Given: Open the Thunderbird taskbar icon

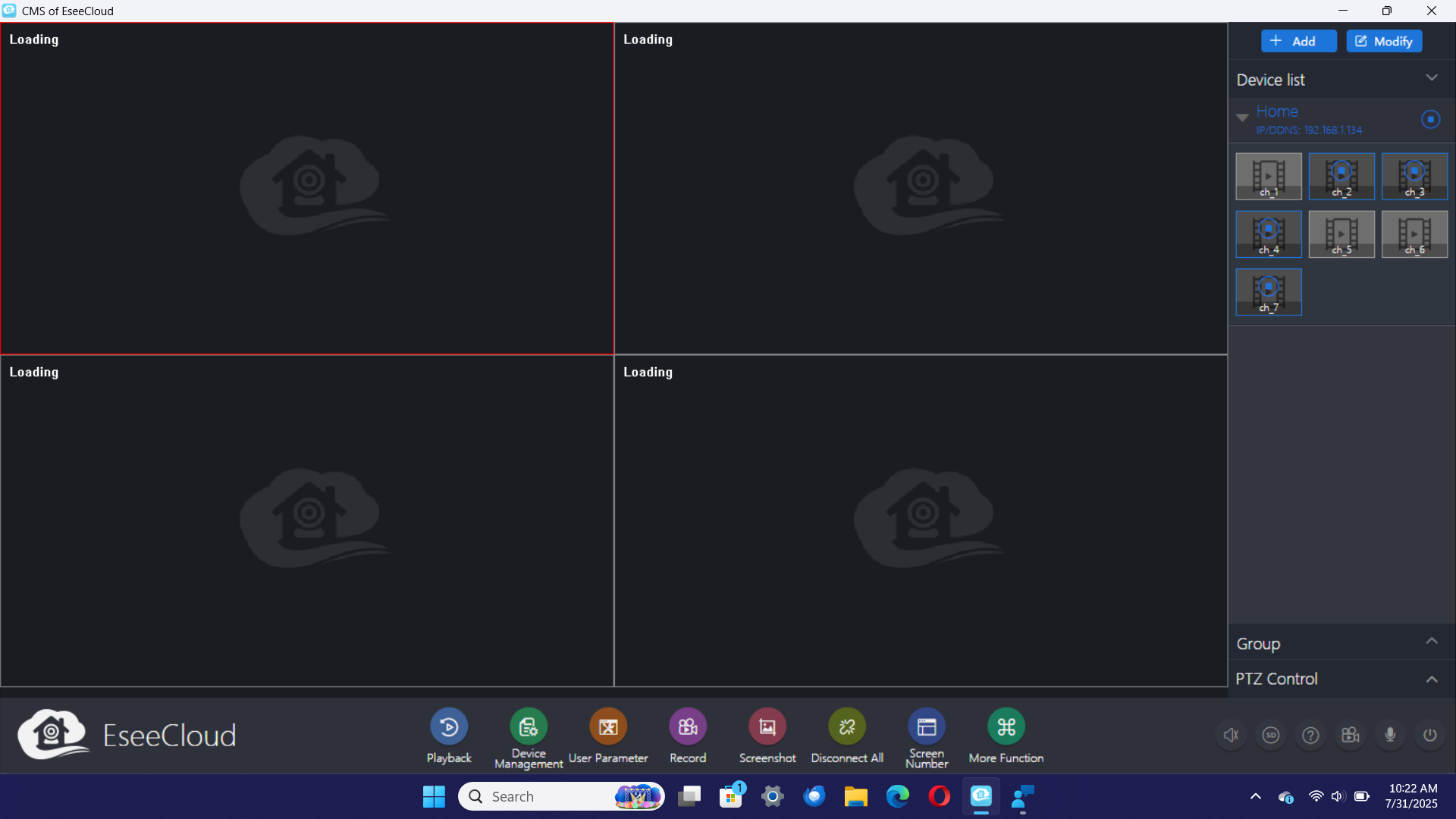Looking at the screenshot, I should pos(814,796).
